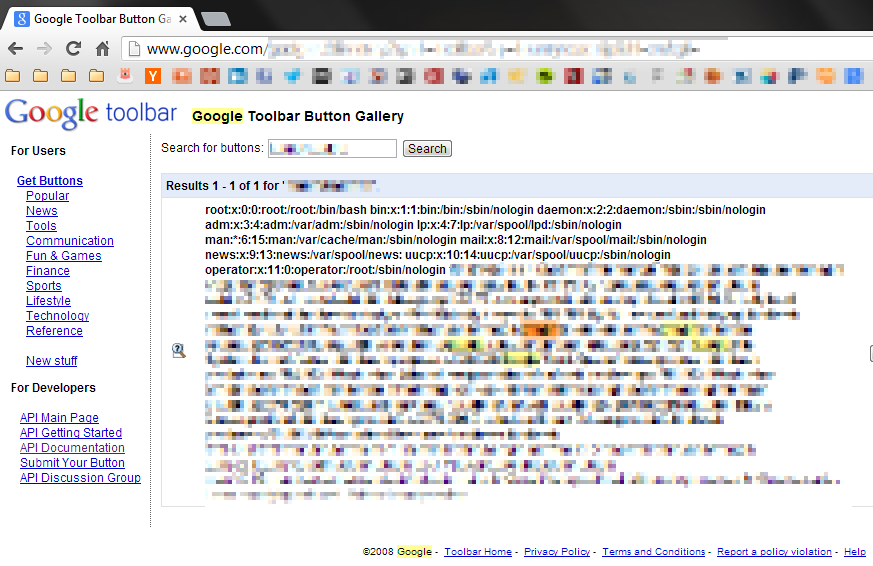
Task: Click the 'Toolbar Button Gallery' page title
Action: (x=326, y=116)
